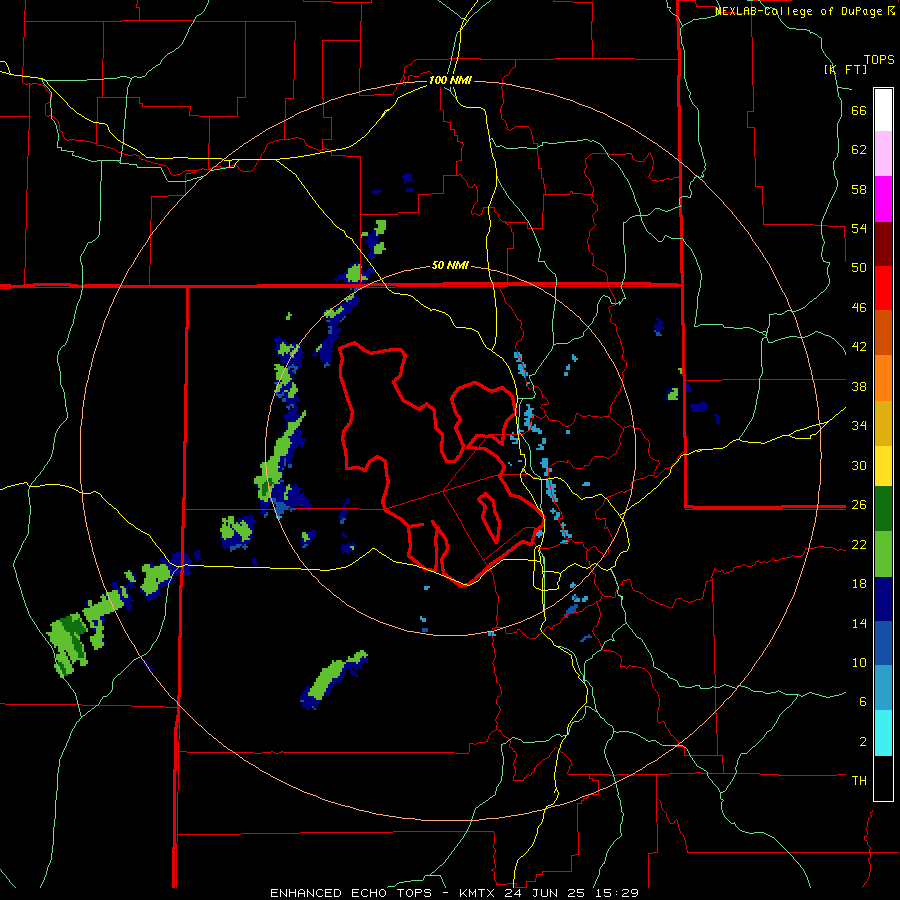Click the black threshold swatch at the legend bottom
Viewport: 900px width, 900px height.
click(x=883, y=778)
